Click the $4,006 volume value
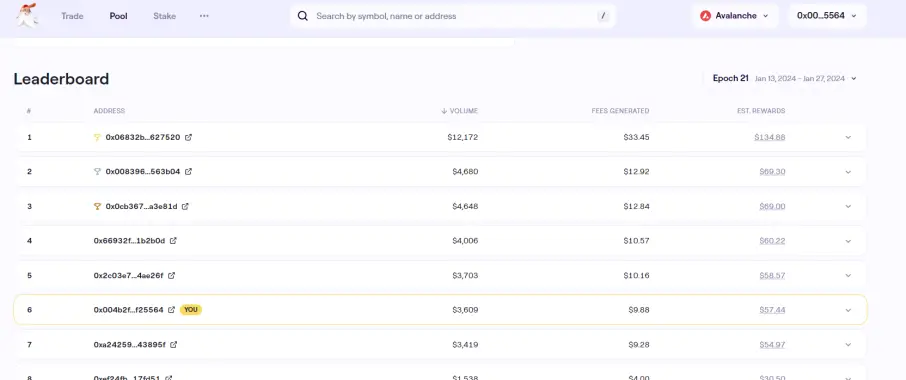This screenshot has width=906, height=380. (465, 241)
